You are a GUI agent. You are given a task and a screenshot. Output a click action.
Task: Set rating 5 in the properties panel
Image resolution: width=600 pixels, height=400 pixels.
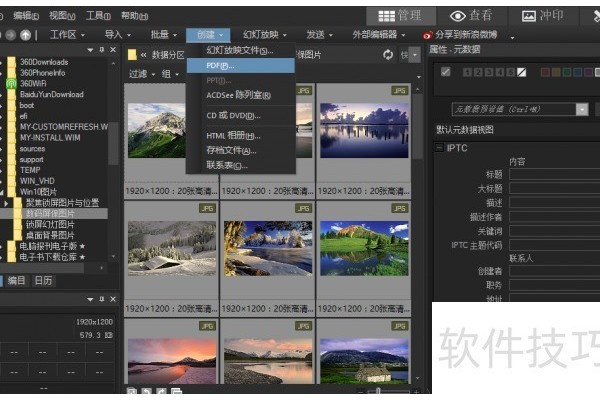(510, 72)
